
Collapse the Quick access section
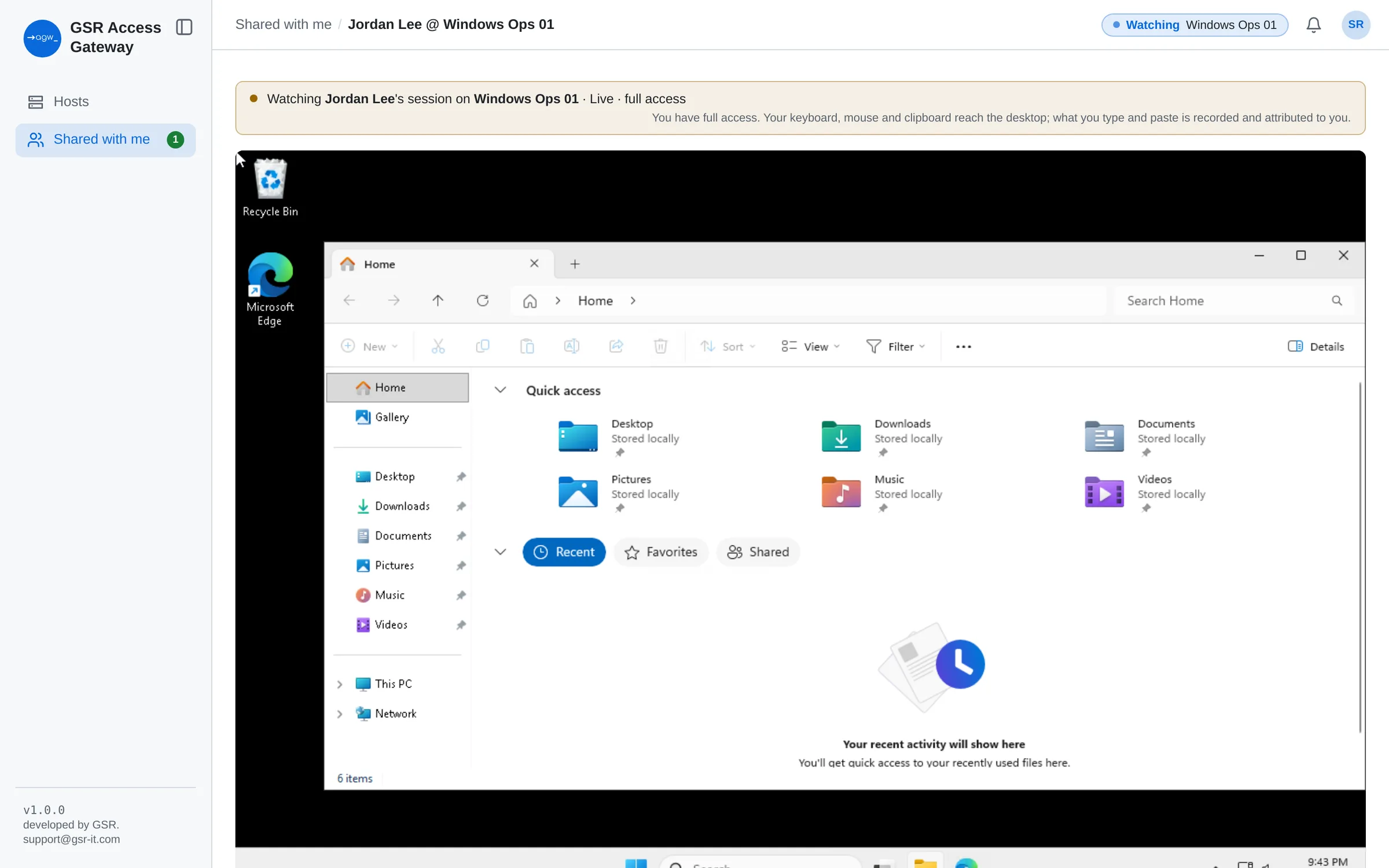pyautogui.click(x=500, y=390)
